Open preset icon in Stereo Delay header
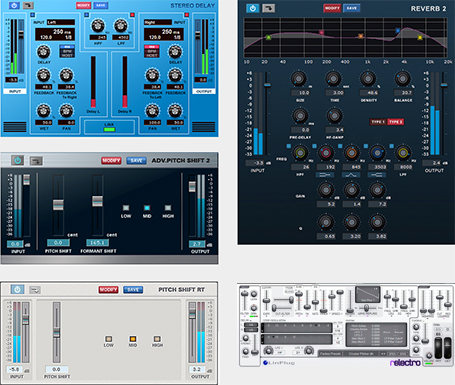 tap(28, 5)
